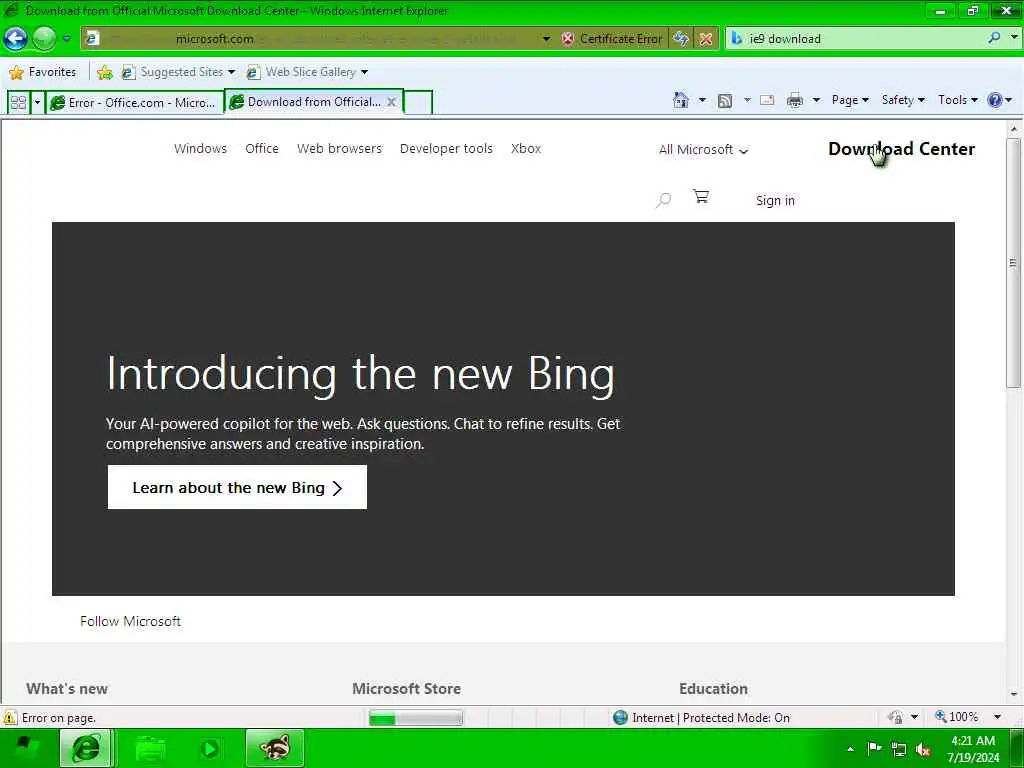Click the Read Mail envelope icon
Viewport: 1024px width, 768px height.
(x=767, y=100)
